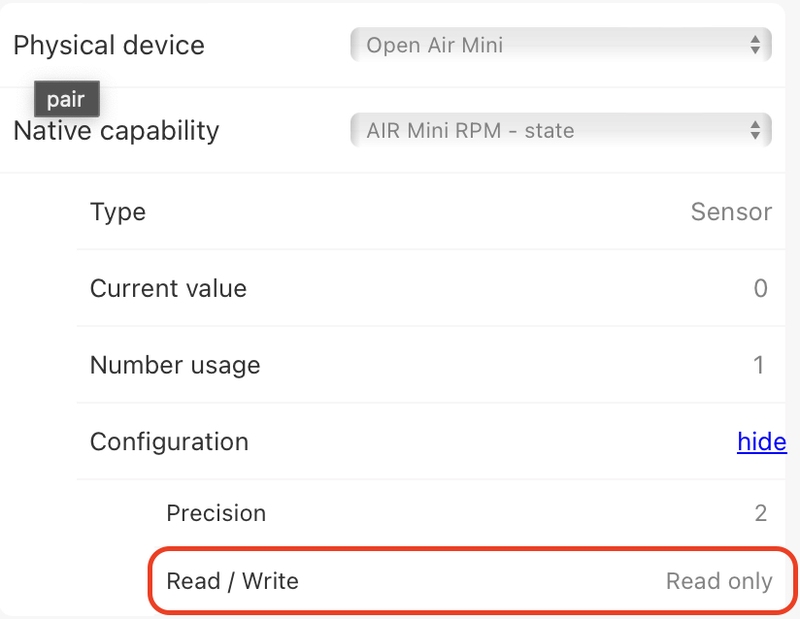
Task: Click the Physical device label
Action: click(x=108, y=45)
